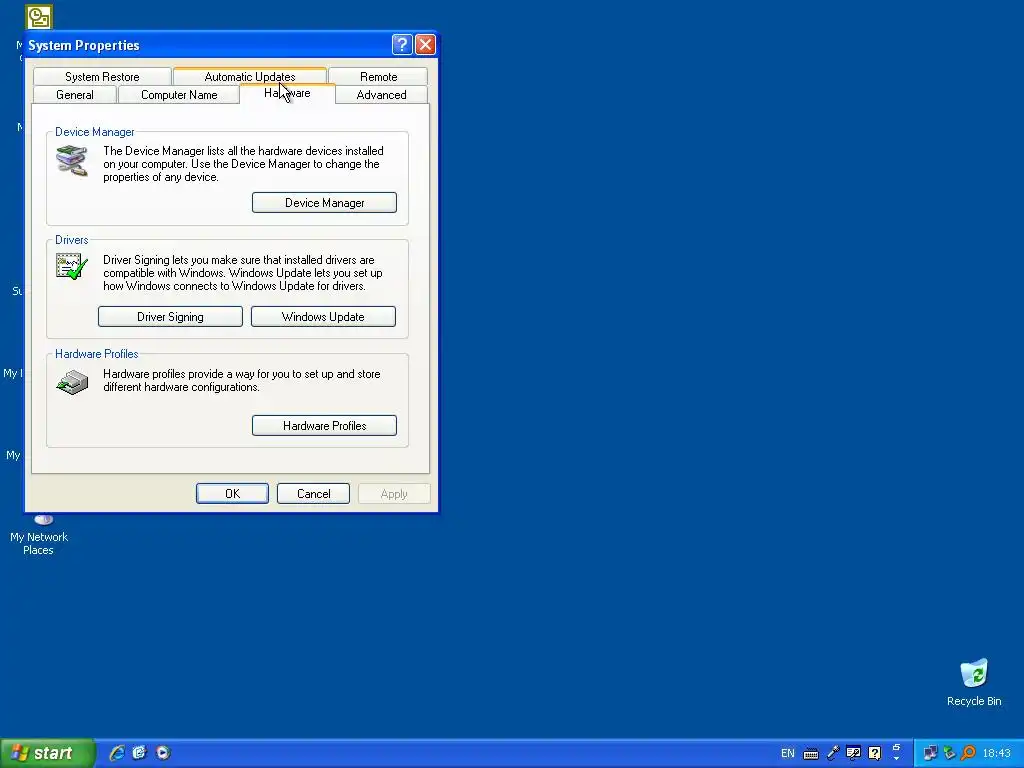Click the orange magnifier tray icon
Screen dimensions: 1024x768
pyautogui.click(x=968, y=754)
